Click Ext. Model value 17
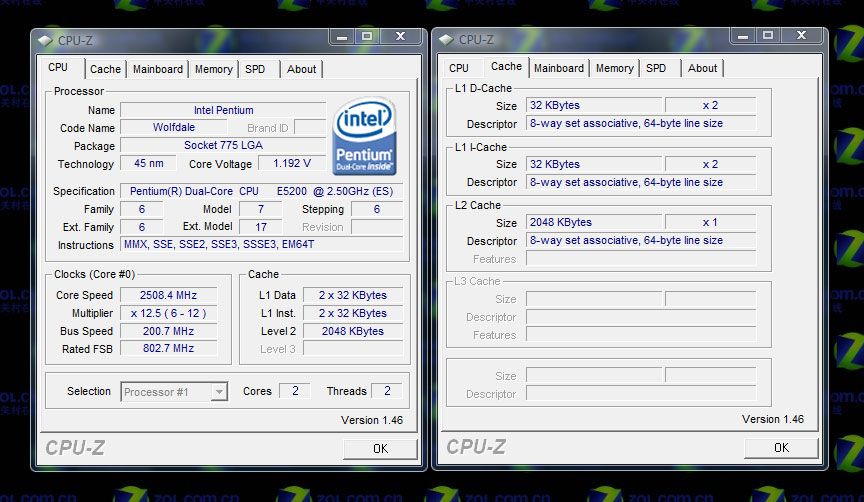Viewport: 864px width, 502px height. tap(261, 227)
